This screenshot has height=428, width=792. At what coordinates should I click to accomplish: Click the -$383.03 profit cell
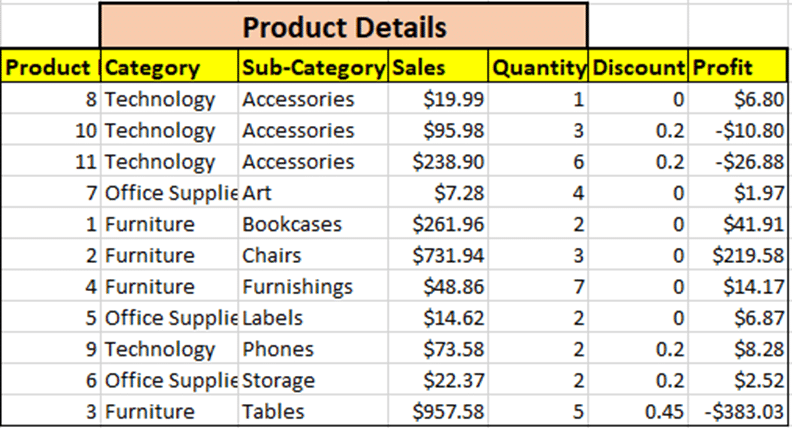[x=737, y=411]
